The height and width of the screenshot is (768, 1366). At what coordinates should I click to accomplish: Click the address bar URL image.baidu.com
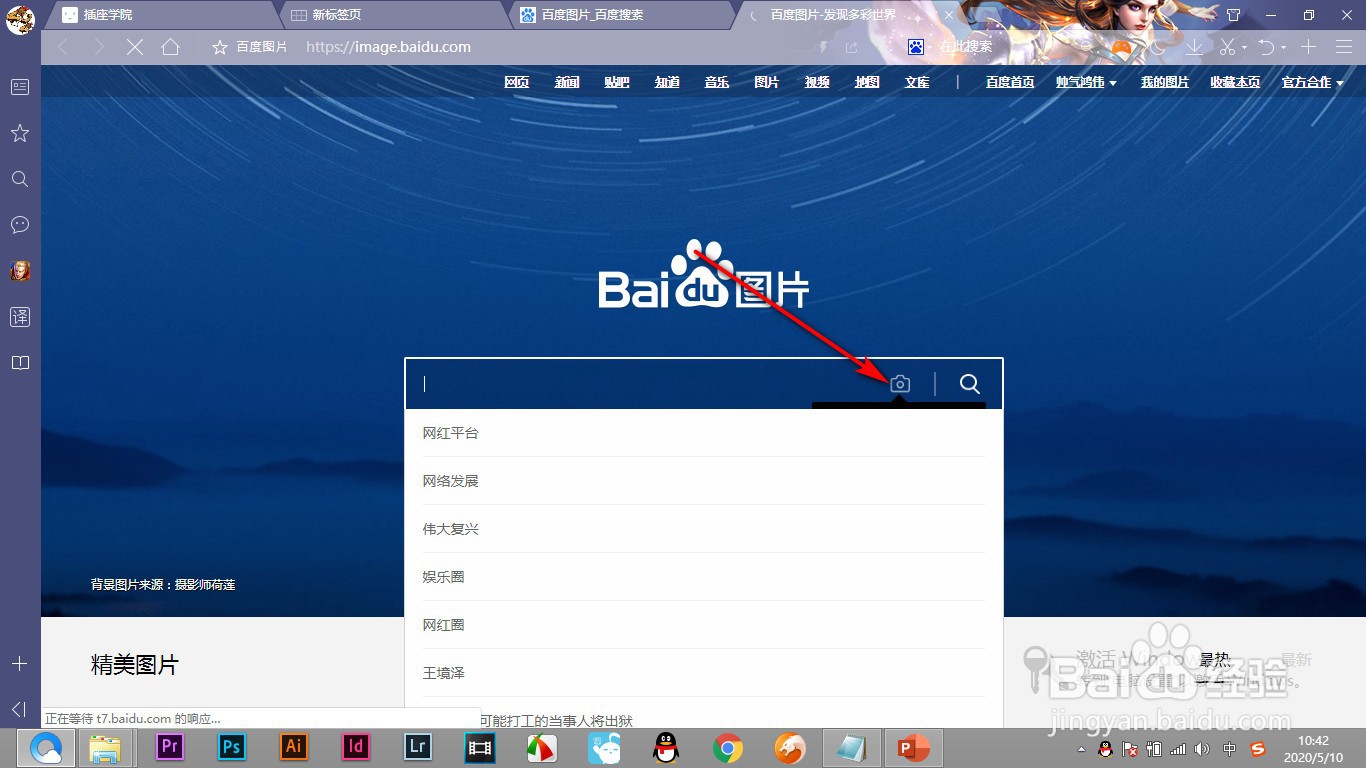coord(388,47)
